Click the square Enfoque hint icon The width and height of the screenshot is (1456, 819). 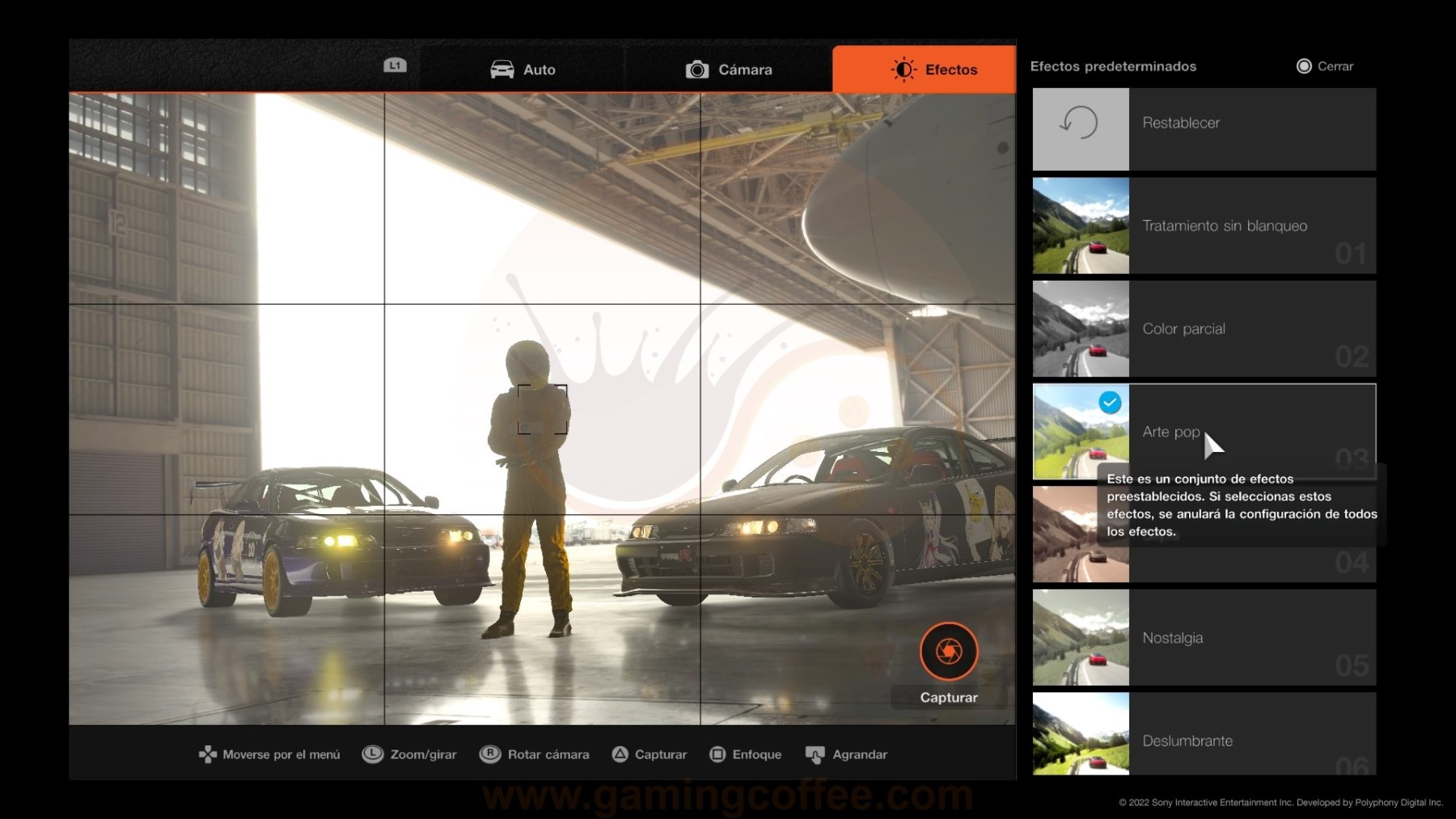[717, 754]
